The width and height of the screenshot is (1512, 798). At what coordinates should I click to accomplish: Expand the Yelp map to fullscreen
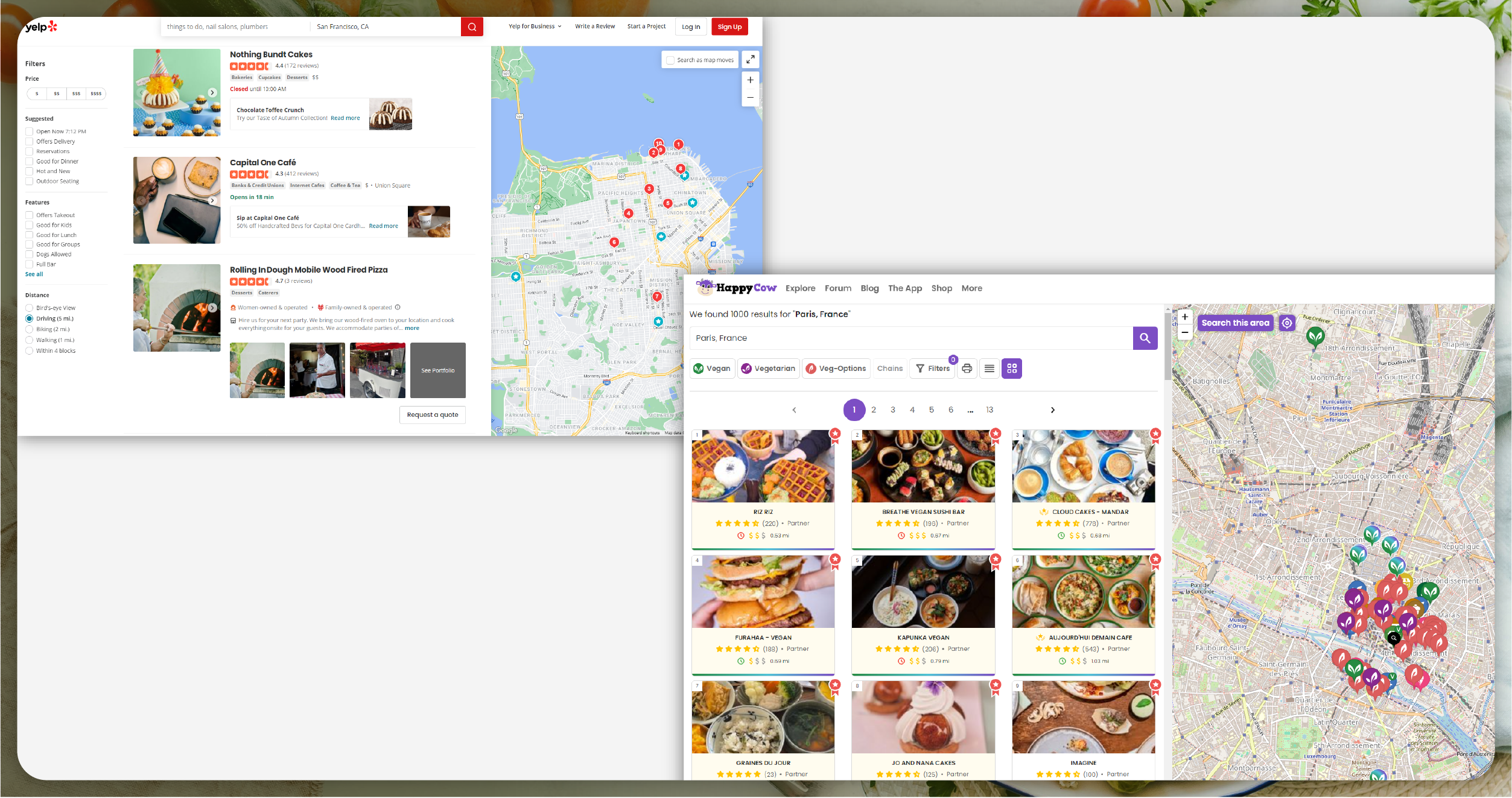point(750,60)
